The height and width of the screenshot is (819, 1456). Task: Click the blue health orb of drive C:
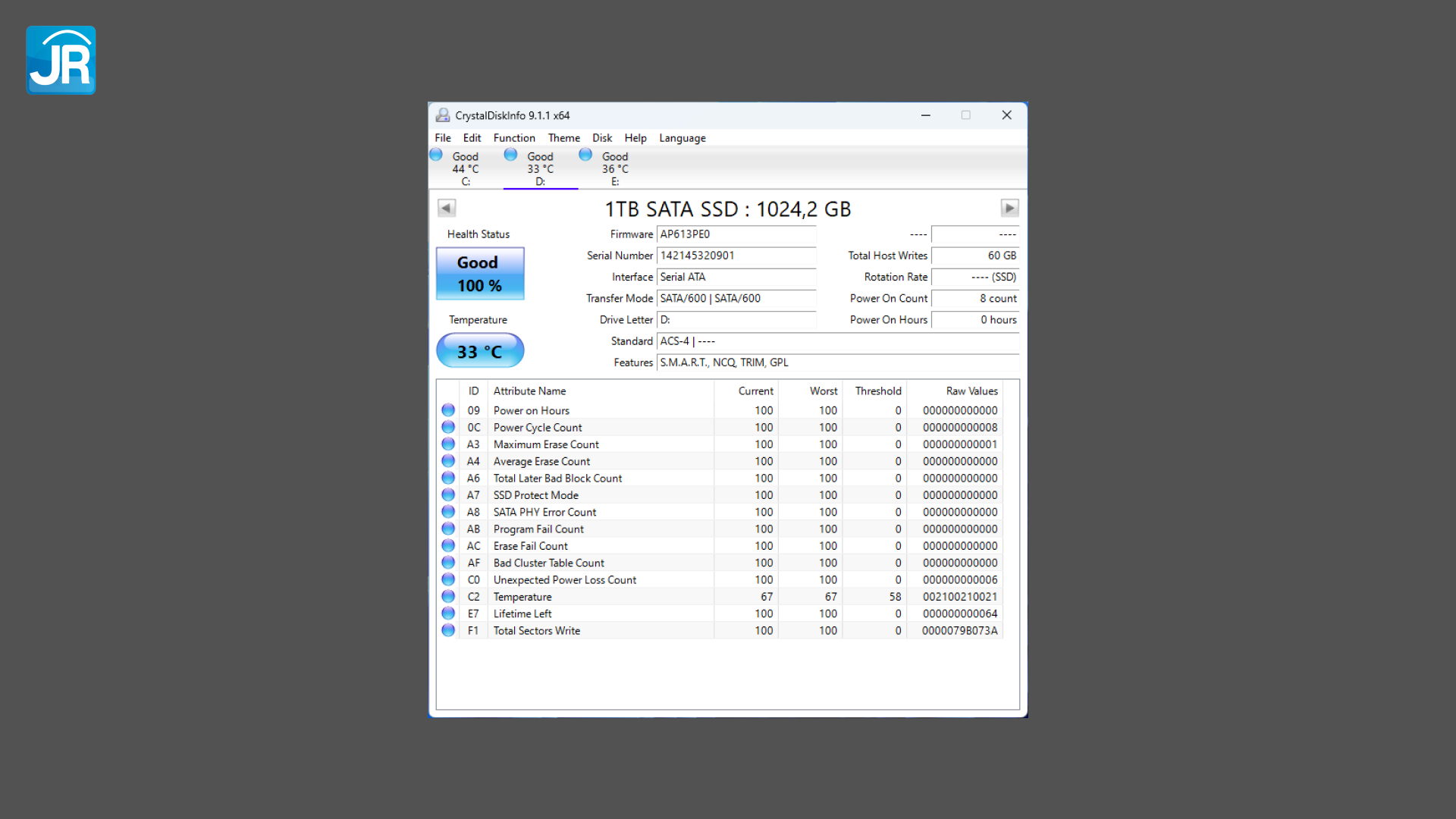pos(436,155)
